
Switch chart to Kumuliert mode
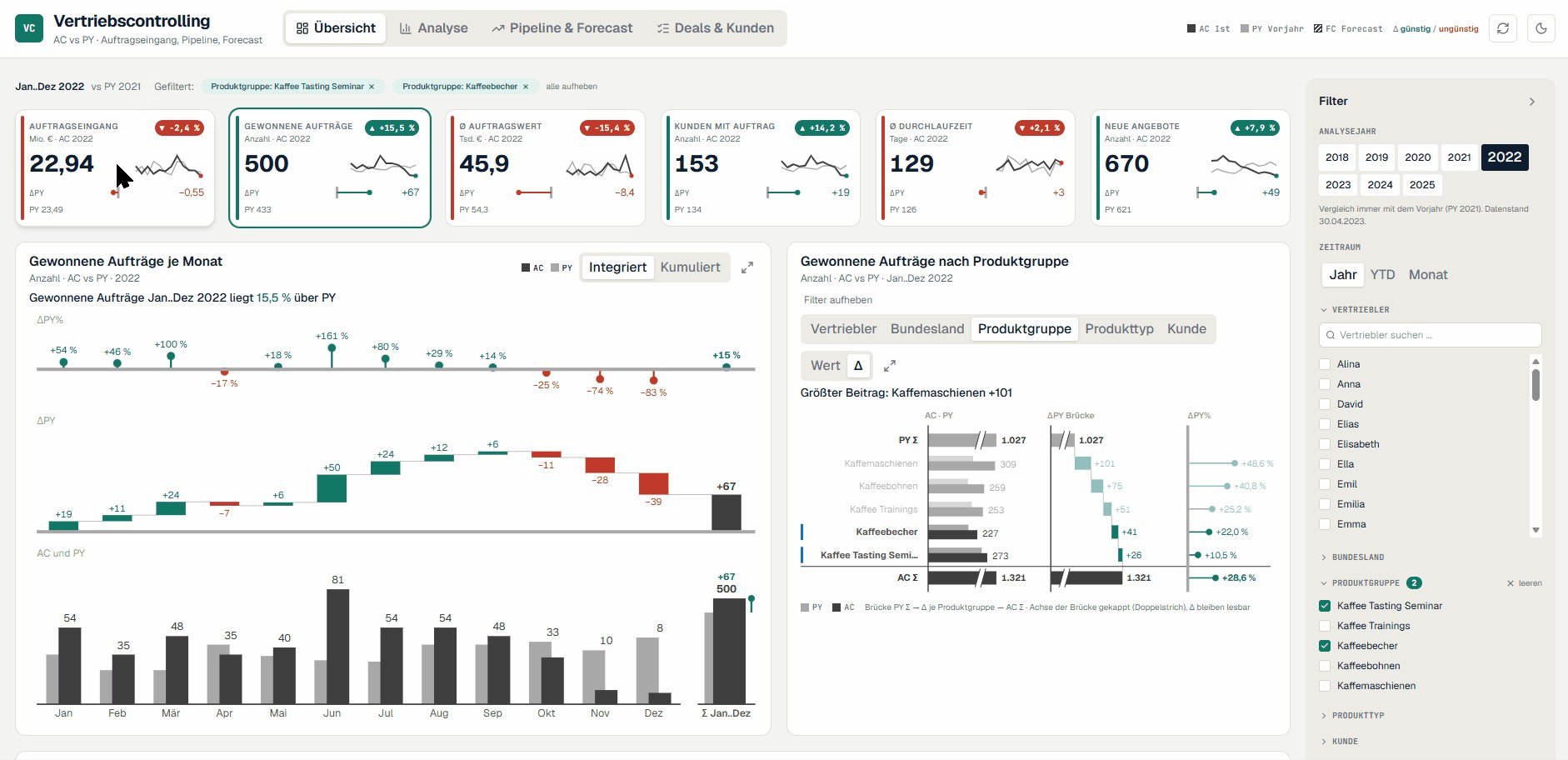[690, 267]
